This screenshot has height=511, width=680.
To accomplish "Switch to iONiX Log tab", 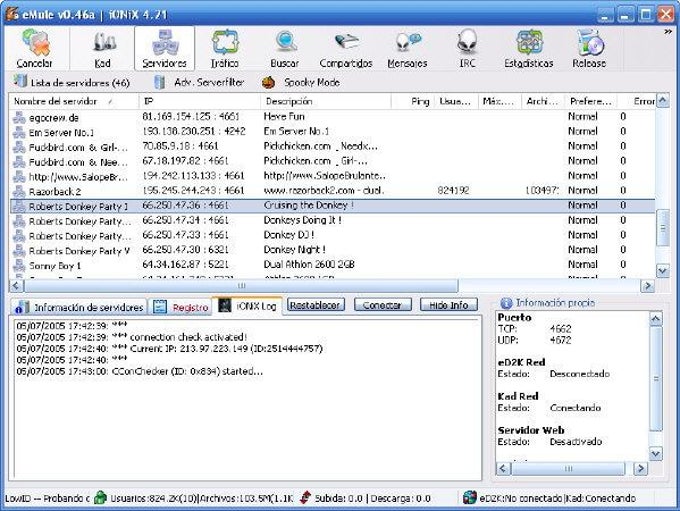I will [x=248, y=306].
